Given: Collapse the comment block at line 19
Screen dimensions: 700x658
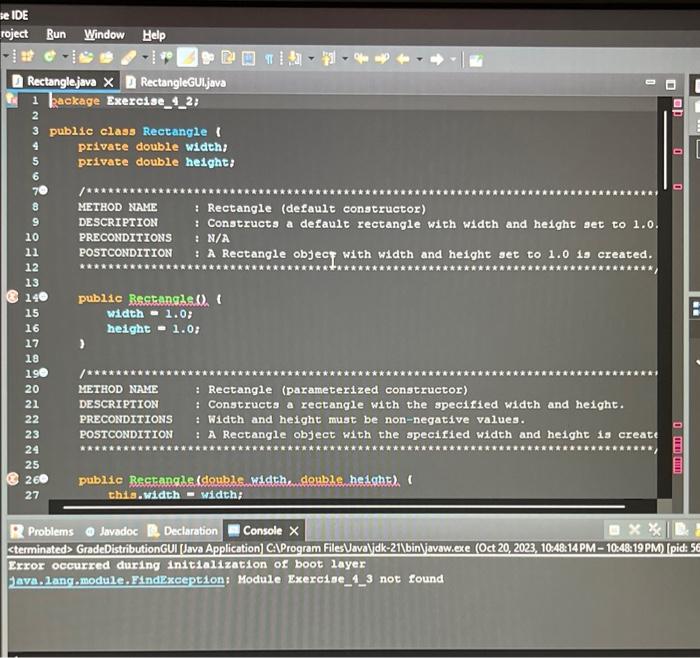Looking at the screenshot, I should coord(44,372).
